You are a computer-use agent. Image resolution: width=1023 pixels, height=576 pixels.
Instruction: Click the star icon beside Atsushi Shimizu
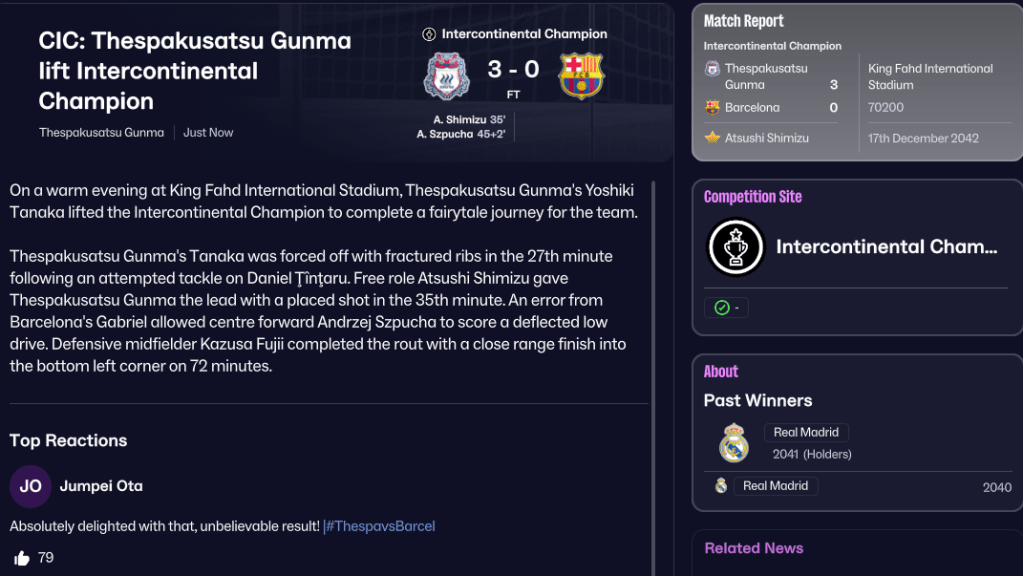point(712,138)
